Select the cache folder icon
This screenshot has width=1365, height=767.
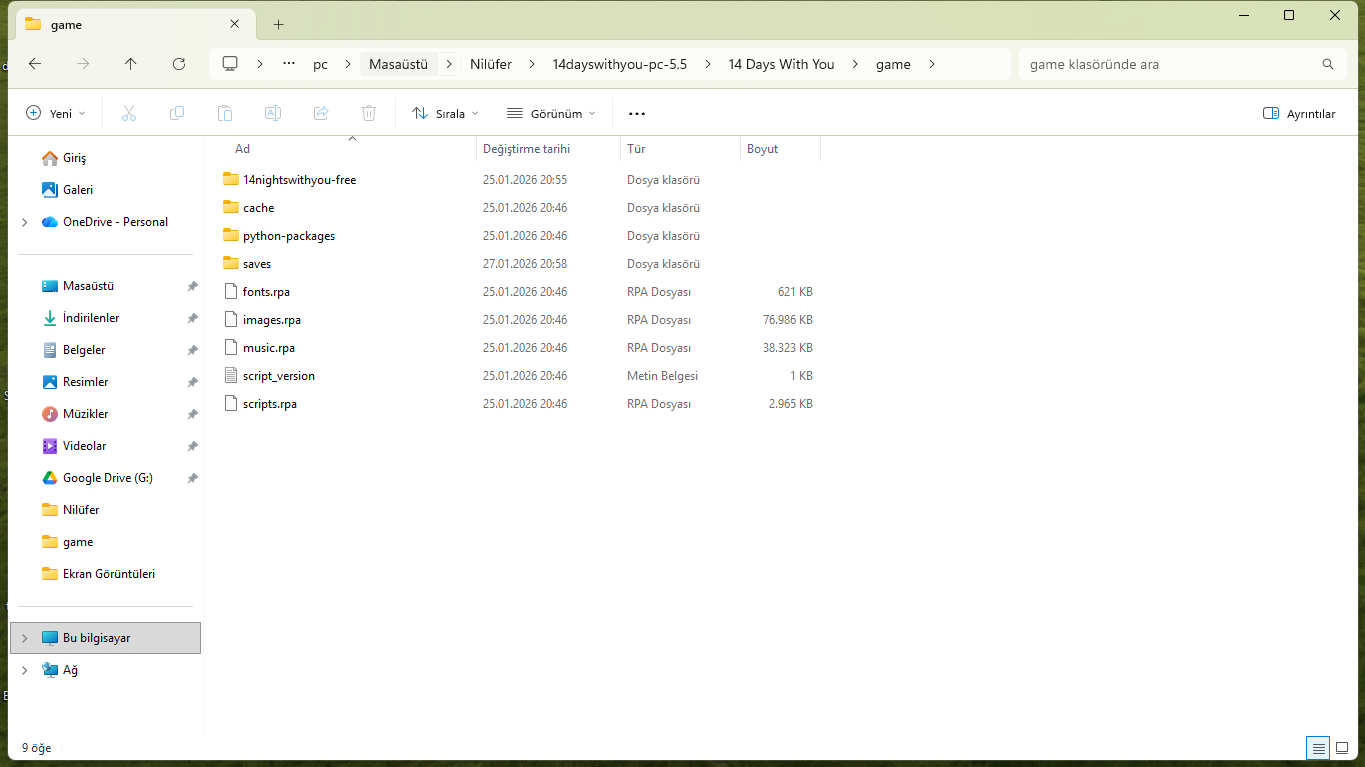point(231,208)
